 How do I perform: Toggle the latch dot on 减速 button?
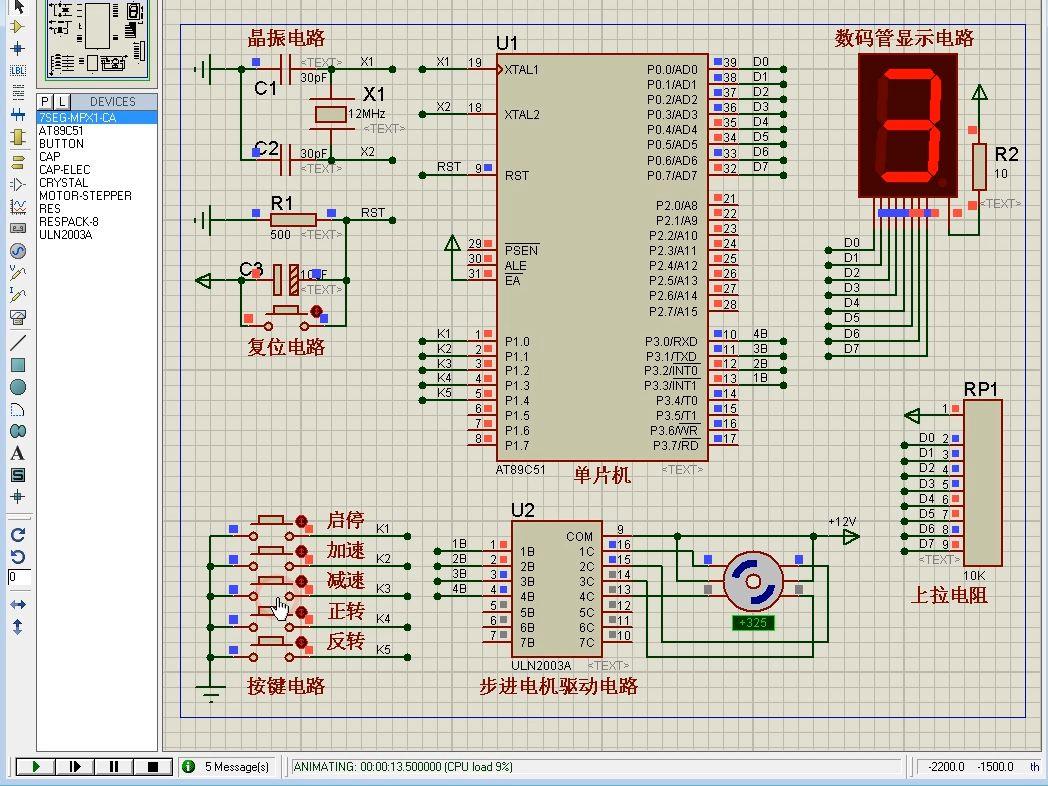[x=301, y=581]
